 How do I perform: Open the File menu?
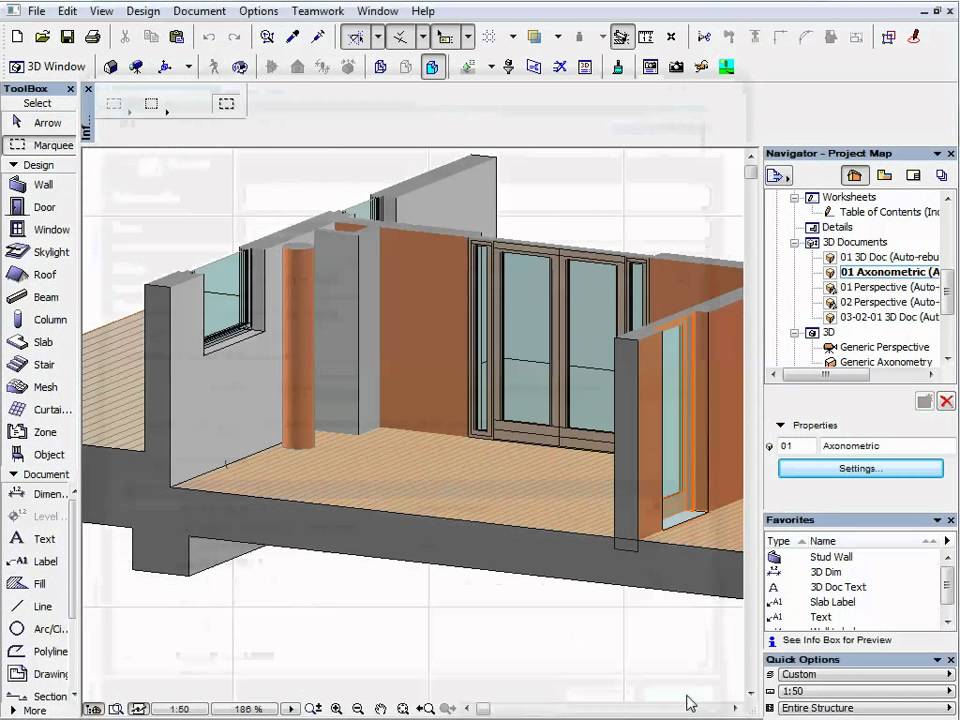pyautogui.click(x=37, y=11)
